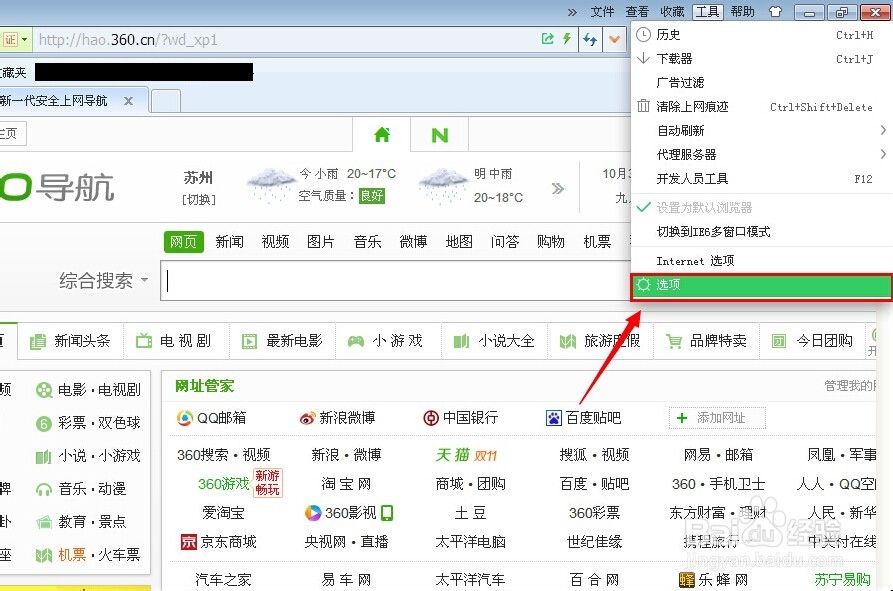This screenshot has width=893, height=591.
Task: Select the 网页 search tab
Action: point(183,241)
